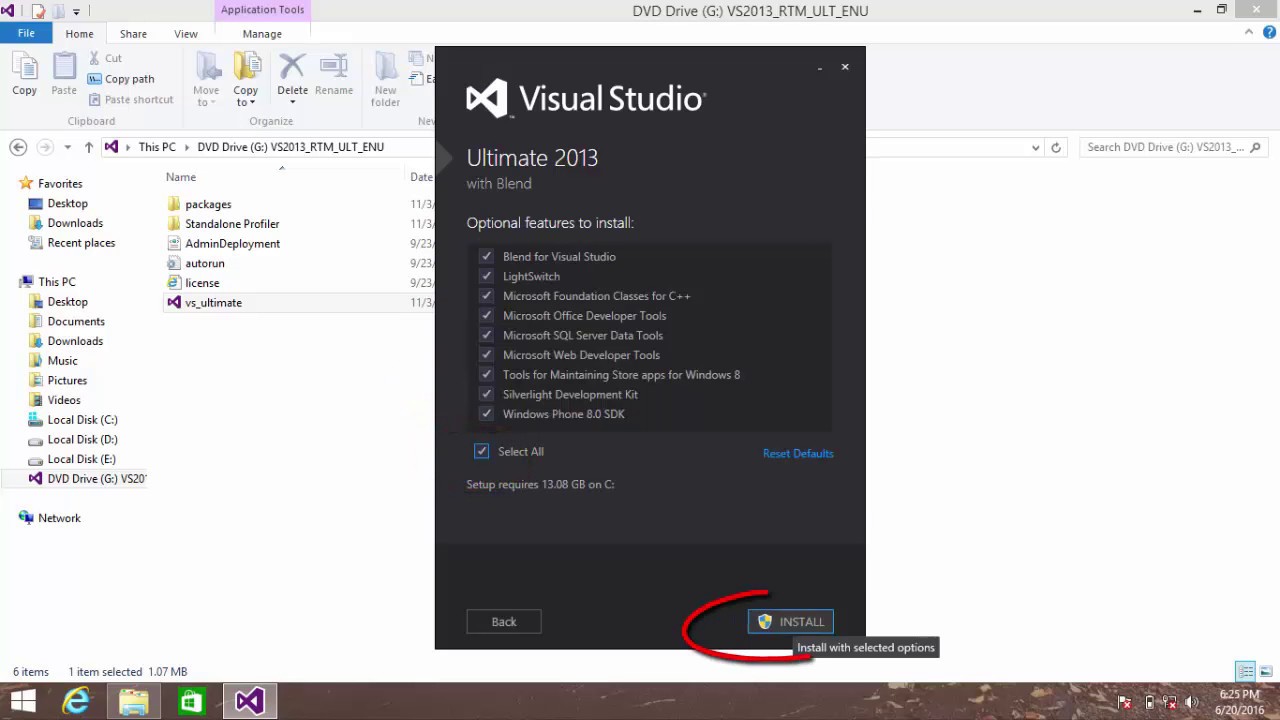
Task: Click the INSTALL button in Visual Studio setup
Action: (790, 622)
